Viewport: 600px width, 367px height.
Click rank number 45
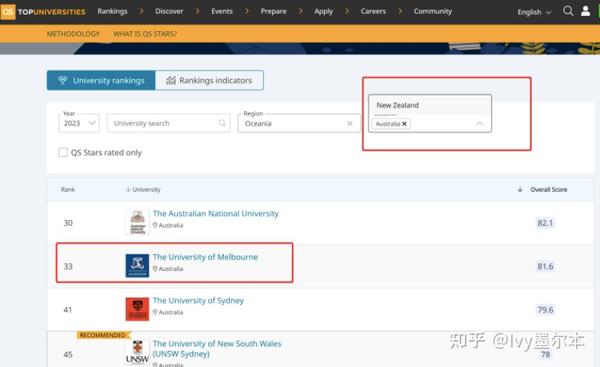[x=68, y=354]
